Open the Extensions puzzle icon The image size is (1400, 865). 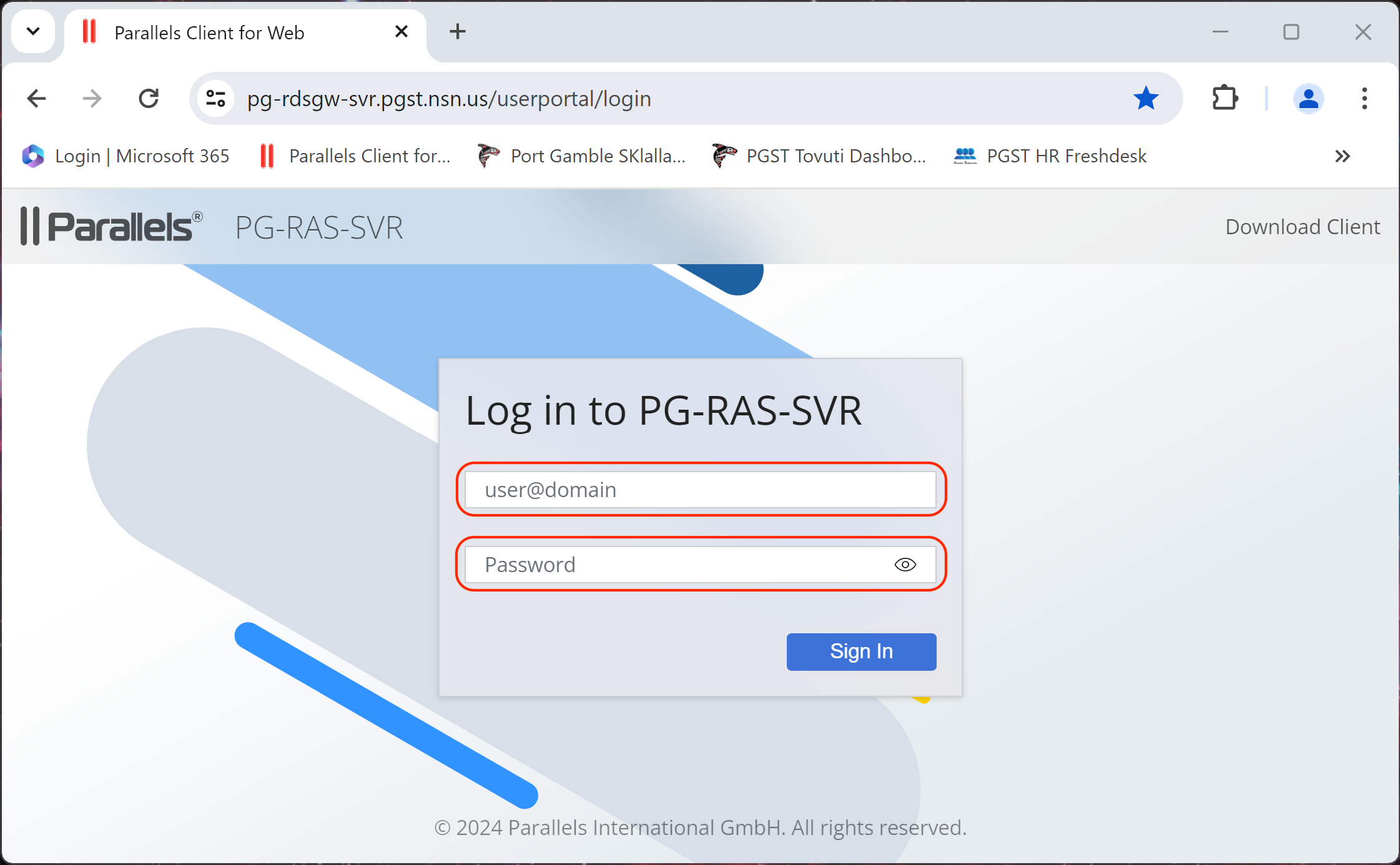click(1225, 98)
